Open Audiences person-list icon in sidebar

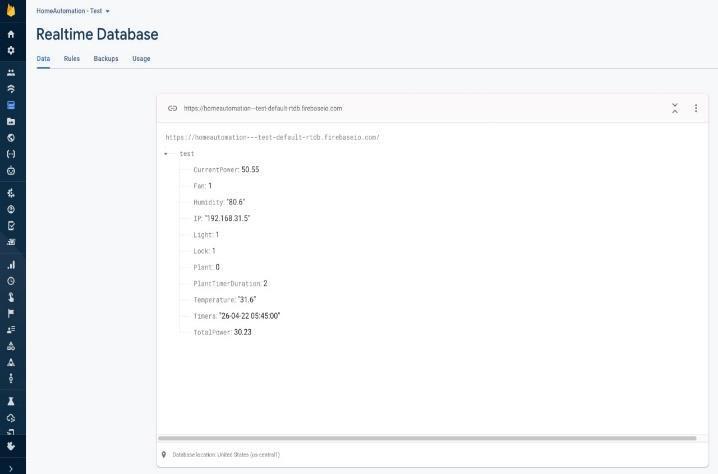pos(11,330)
